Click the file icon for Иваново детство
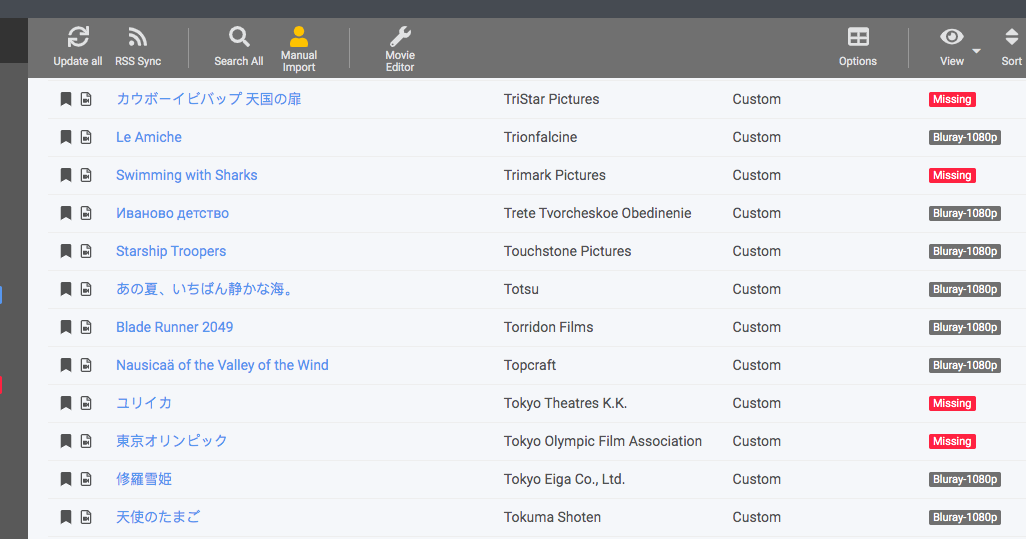This screenshot has height=539, width=1026. 86,213
